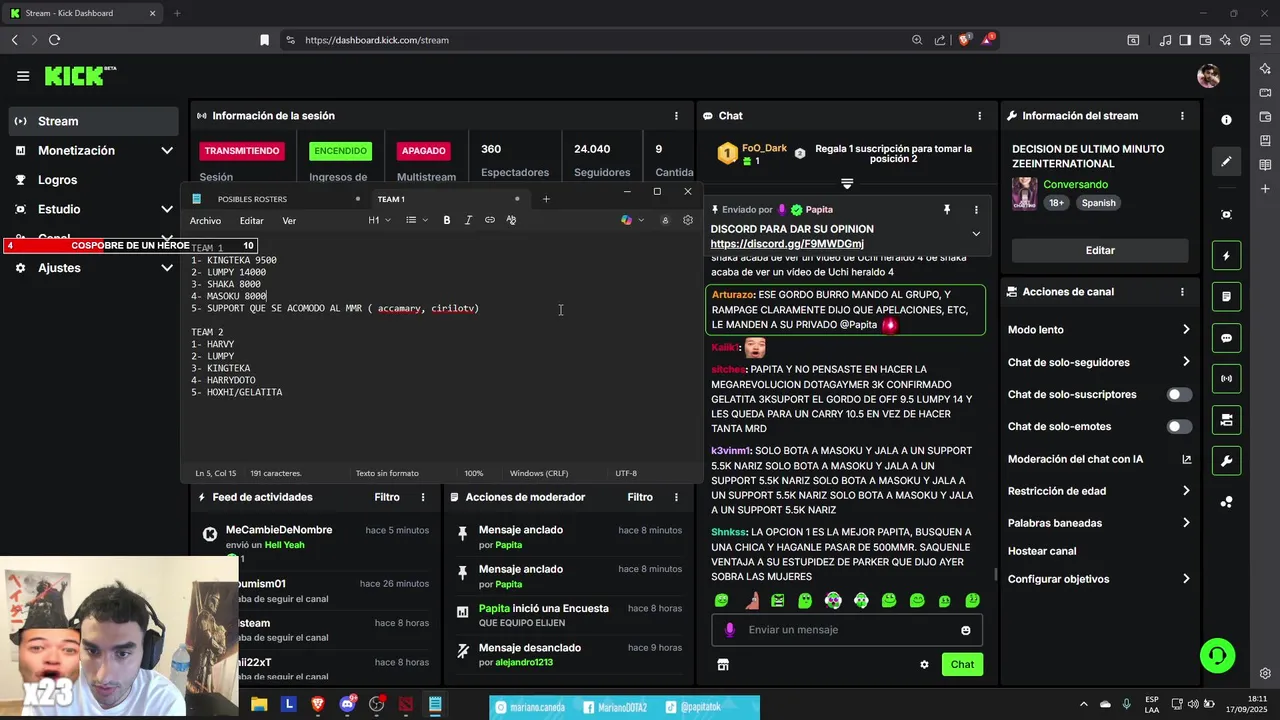Collapse the pinned message chevron
Viewport: 1280px width, 720px height.
(976, 234)
